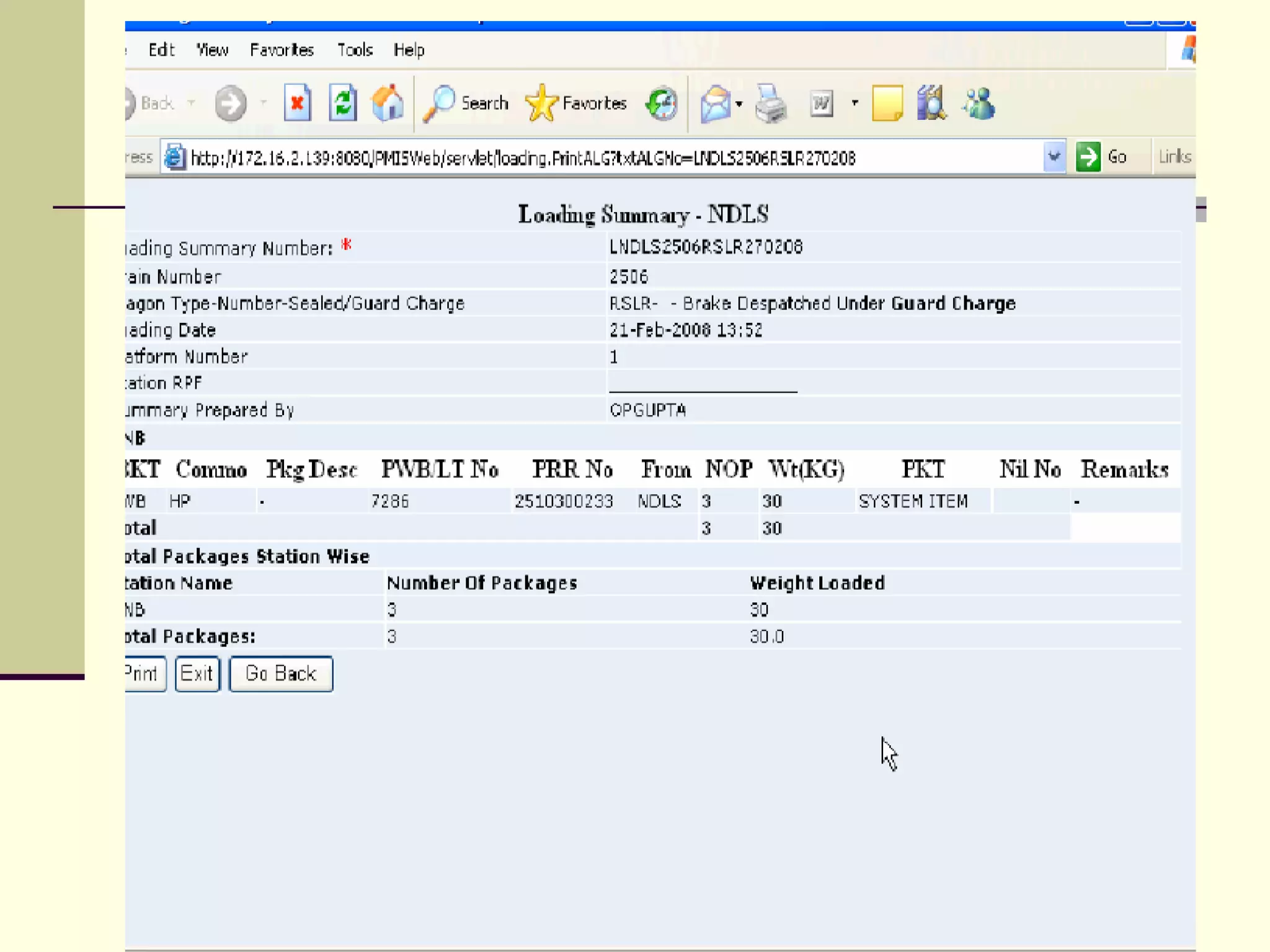Click the Search magnifier toolbar button
This screenshot has height=952, width=1270.
coord(466,103)
